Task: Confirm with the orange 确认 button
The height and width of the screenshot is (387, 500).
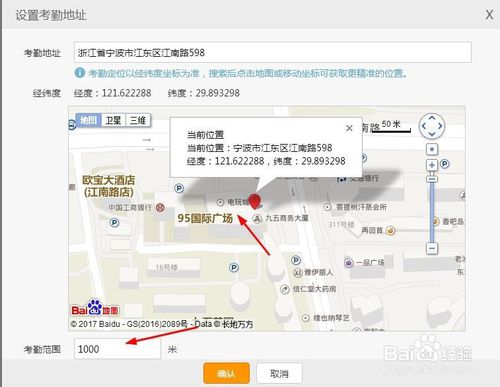Action: [x=226, y=374]
